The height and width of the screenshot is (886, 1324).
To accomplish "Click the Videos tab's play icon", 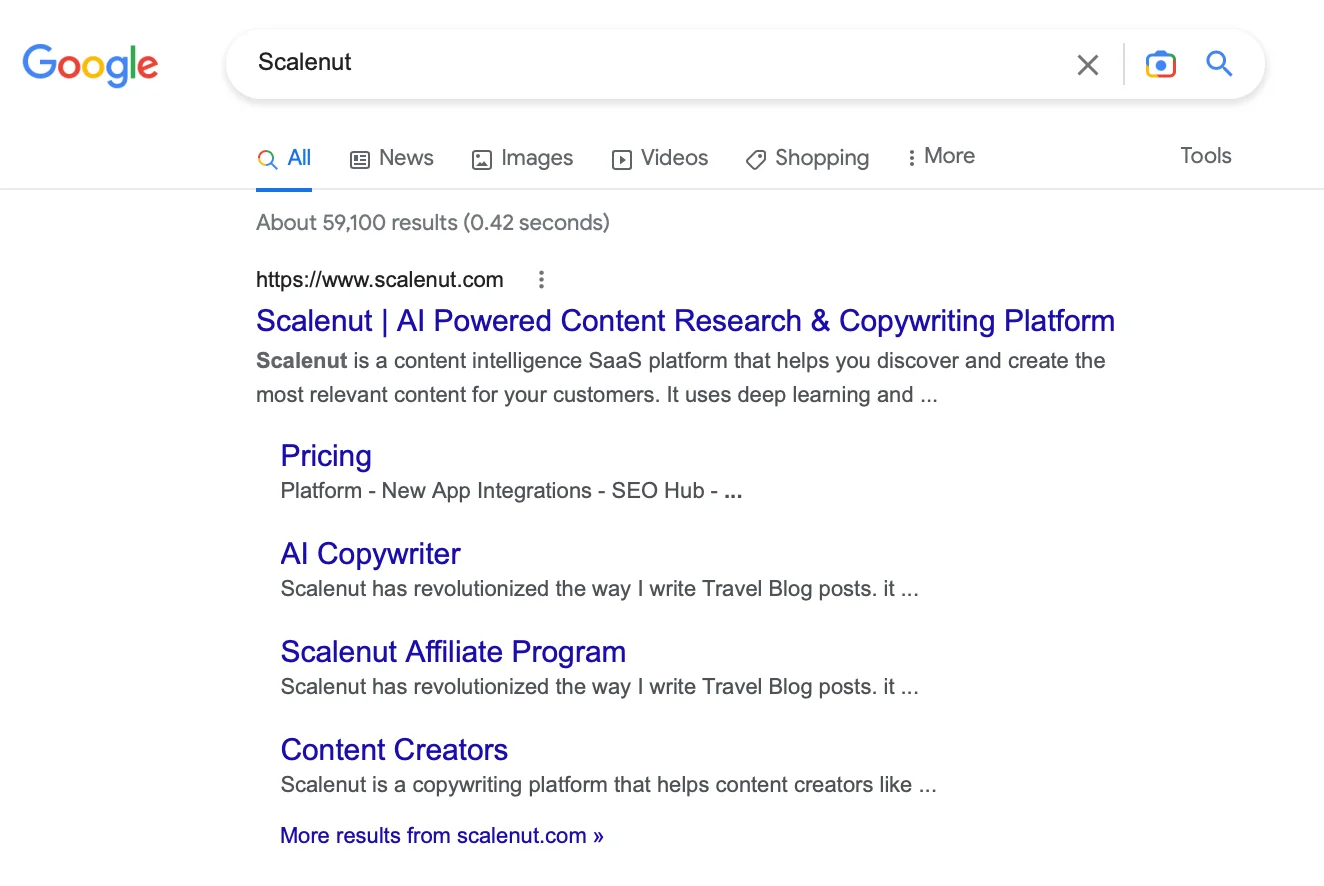I will point(621,158).
